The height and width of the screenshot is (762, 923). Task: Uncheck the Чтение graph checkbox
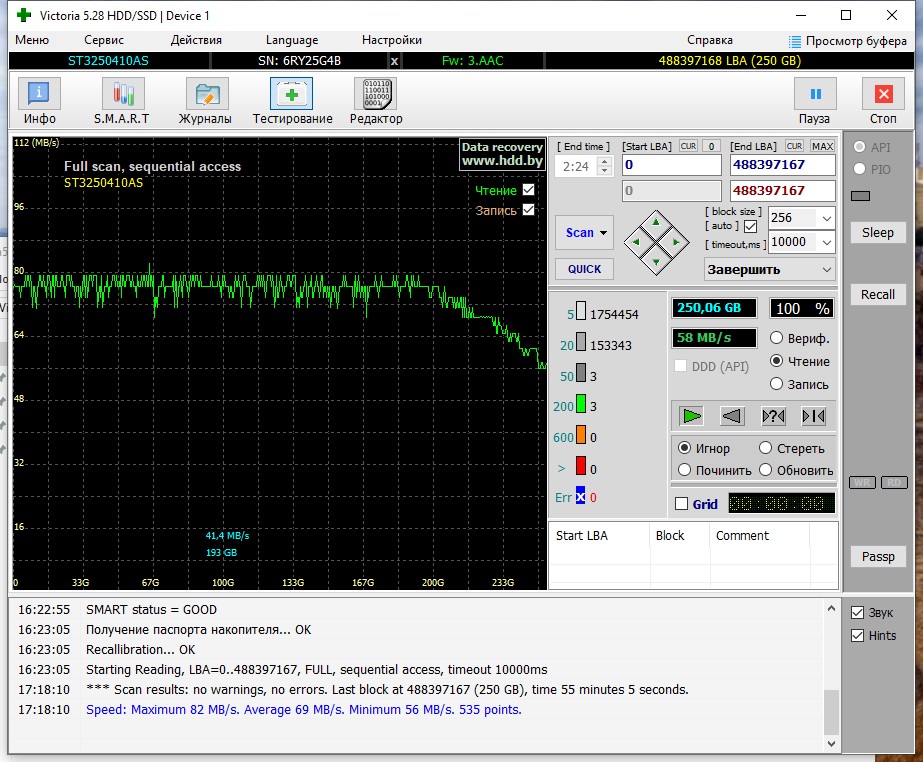point(529,190)
